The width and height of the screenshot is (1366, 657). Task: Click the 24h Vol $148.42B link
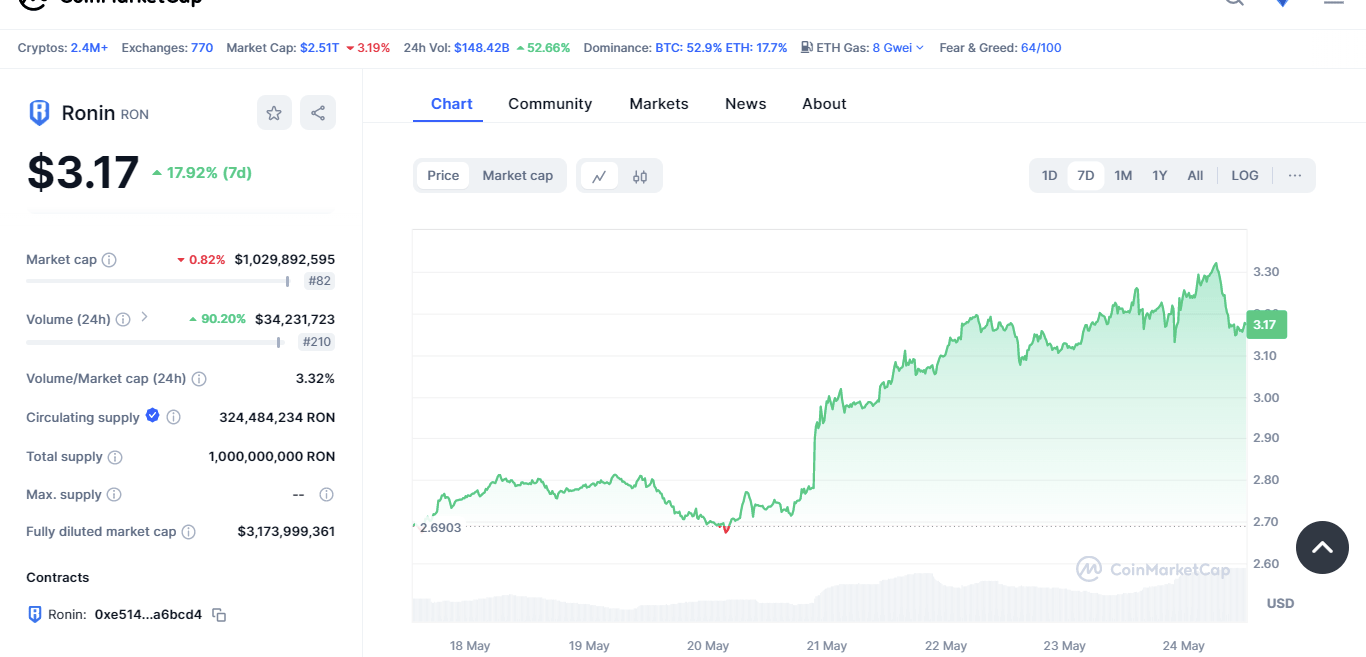point(482,47)
